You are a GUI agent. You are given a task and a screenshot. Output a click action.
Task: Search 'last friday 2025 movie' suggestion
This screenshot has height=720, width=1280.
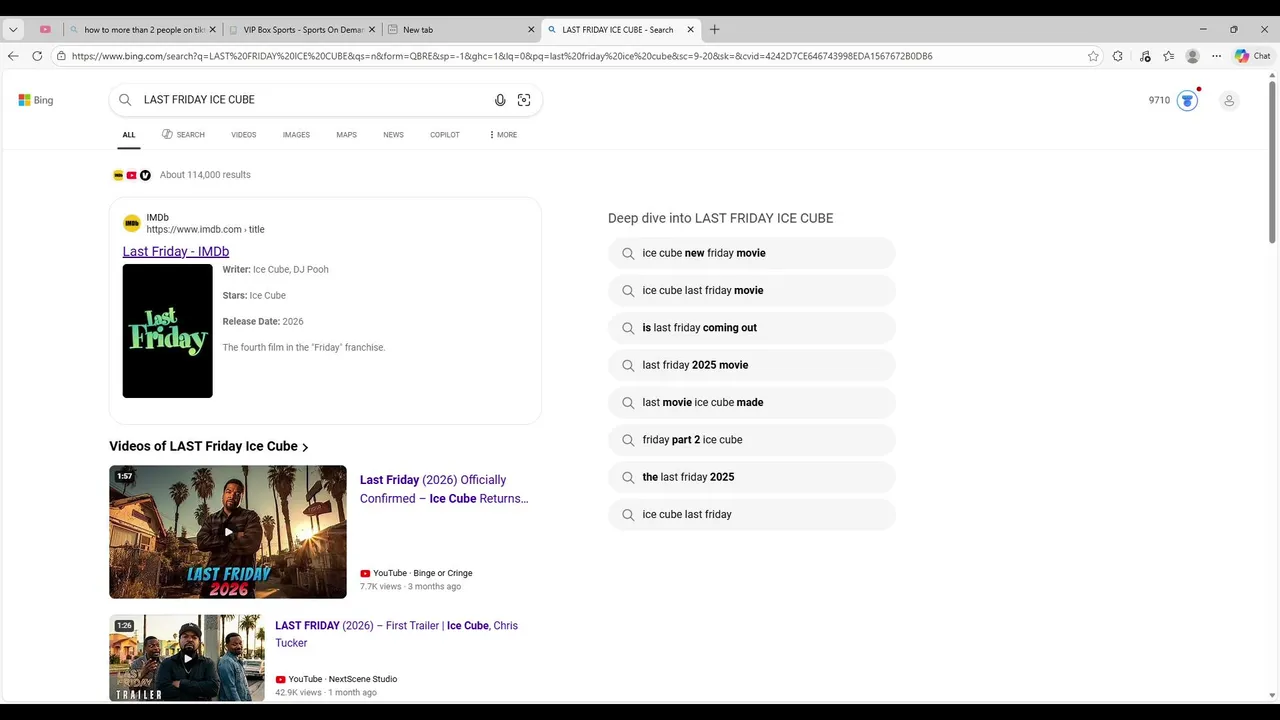[752, 365]
